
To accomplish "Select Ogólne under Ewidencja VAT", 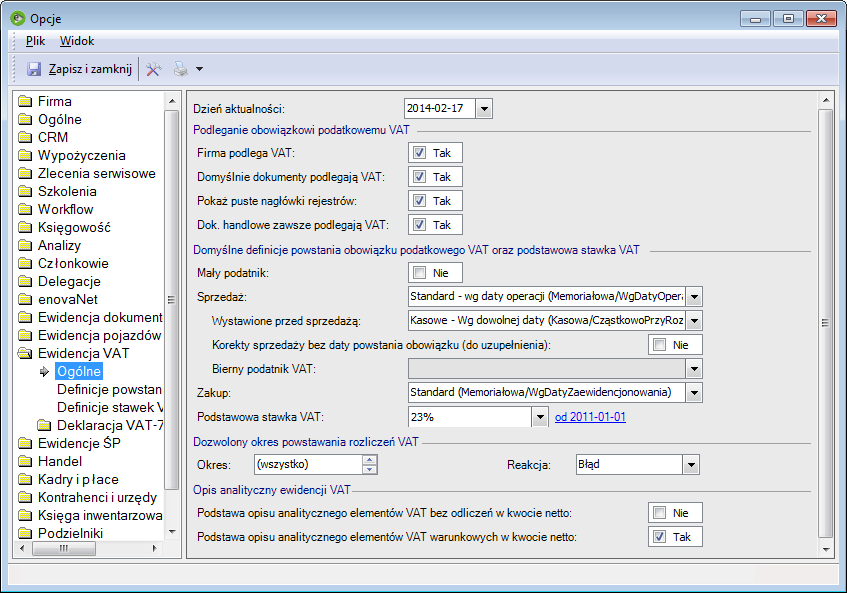I will click(79, 372).
